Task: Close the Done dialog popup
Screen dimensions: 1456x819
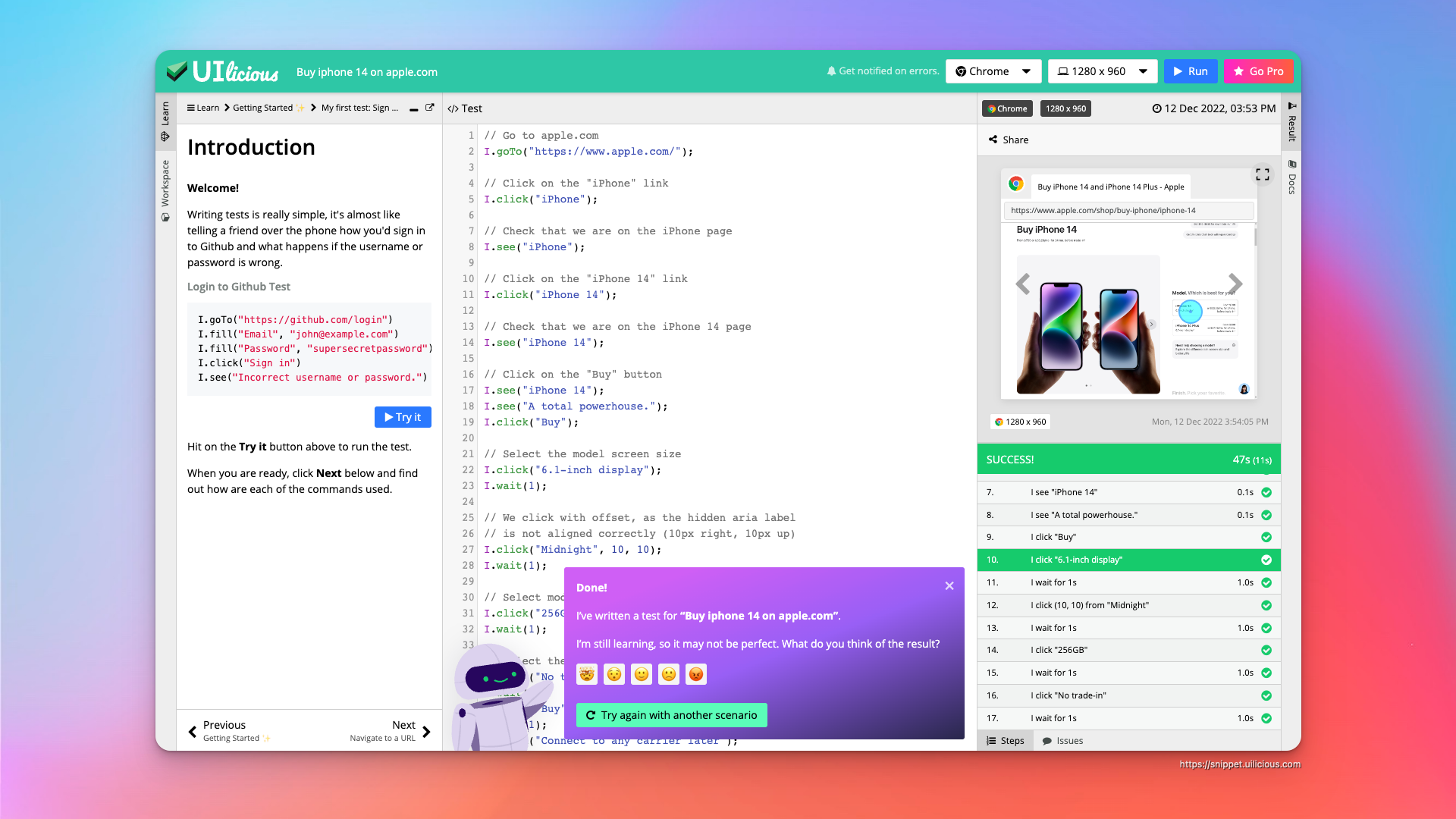Action: coord(949,586)
